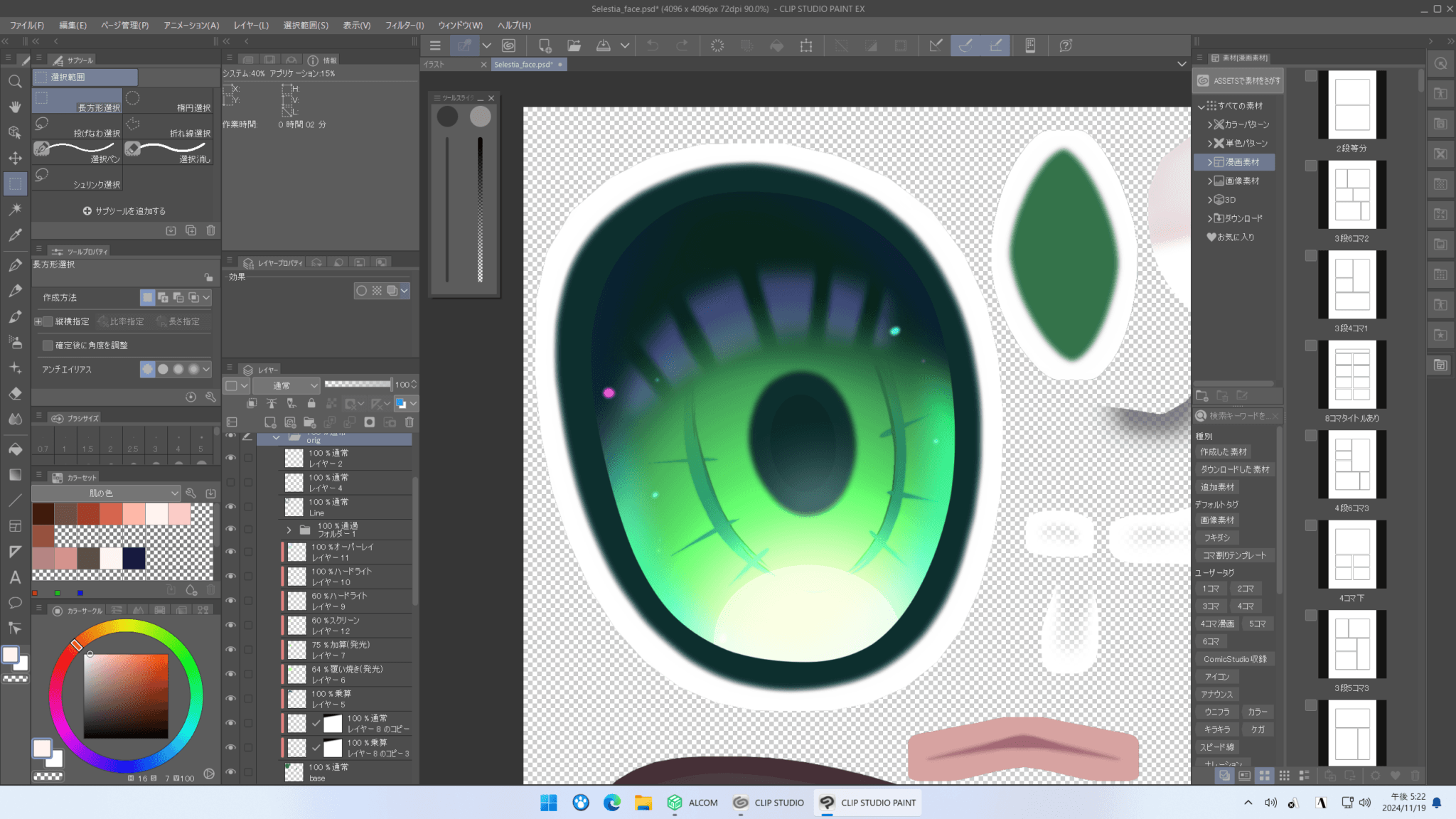Enable the 縦横指定 checkbox
The width and height of the screenshot is (1456, 819).
48,321
